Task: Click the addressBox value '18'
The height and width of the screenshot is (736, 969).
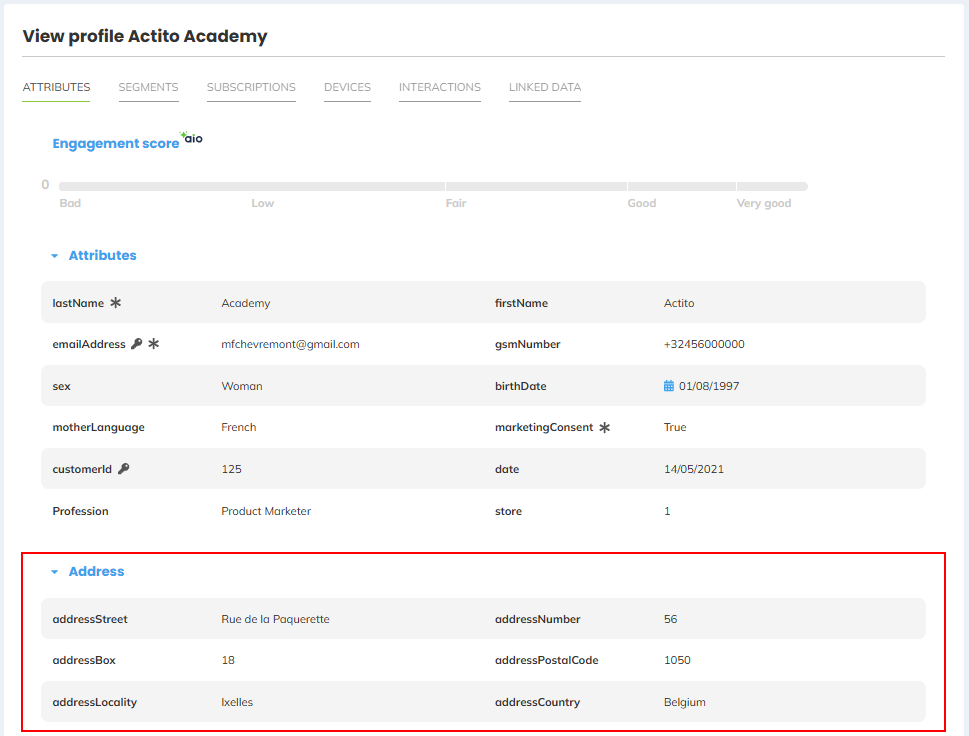Action: click(228, 660)
